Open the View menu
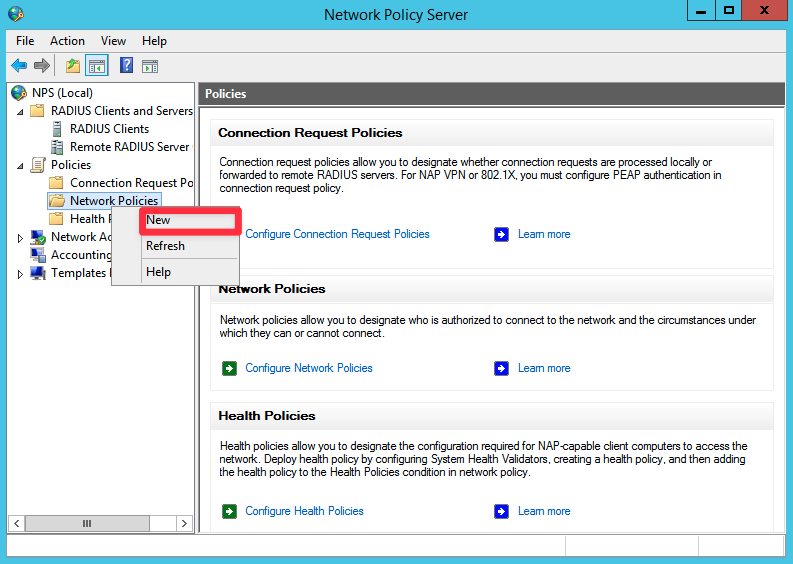The image size is (793, 564). point(113,41)
